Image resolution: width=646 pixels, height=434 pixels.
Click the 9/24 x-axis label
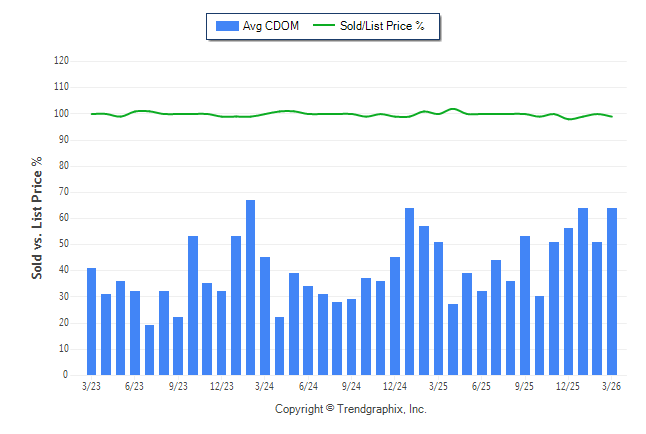click(351, 385)
